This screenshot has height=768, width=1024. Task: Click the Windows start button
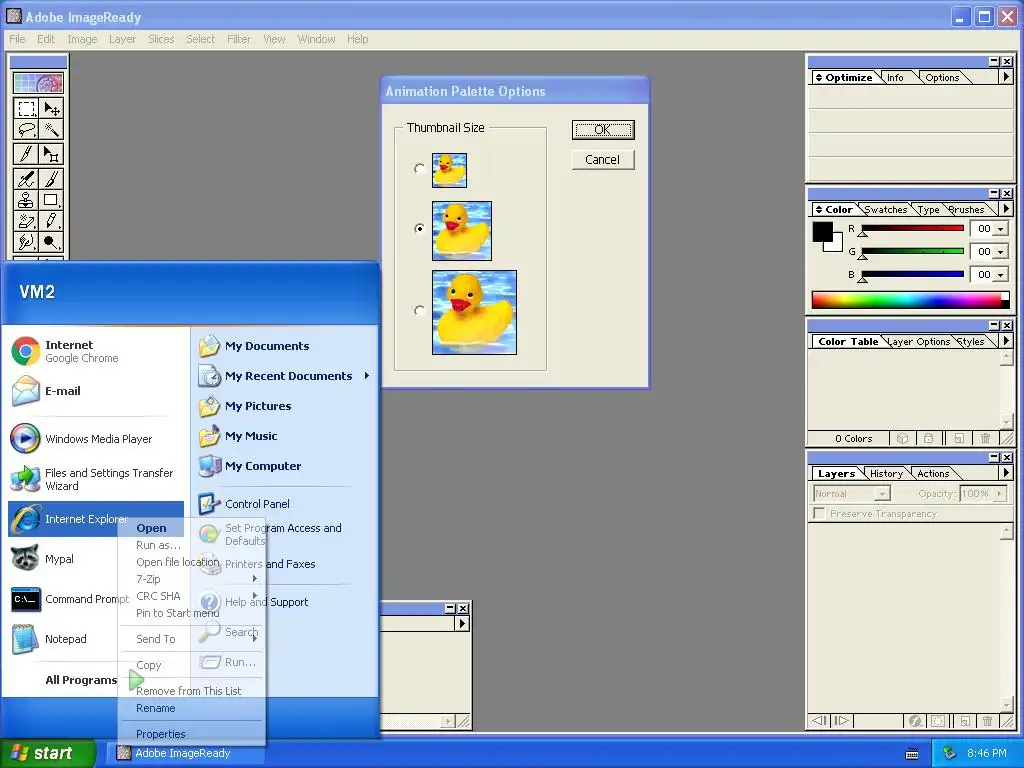pos(48,753)
